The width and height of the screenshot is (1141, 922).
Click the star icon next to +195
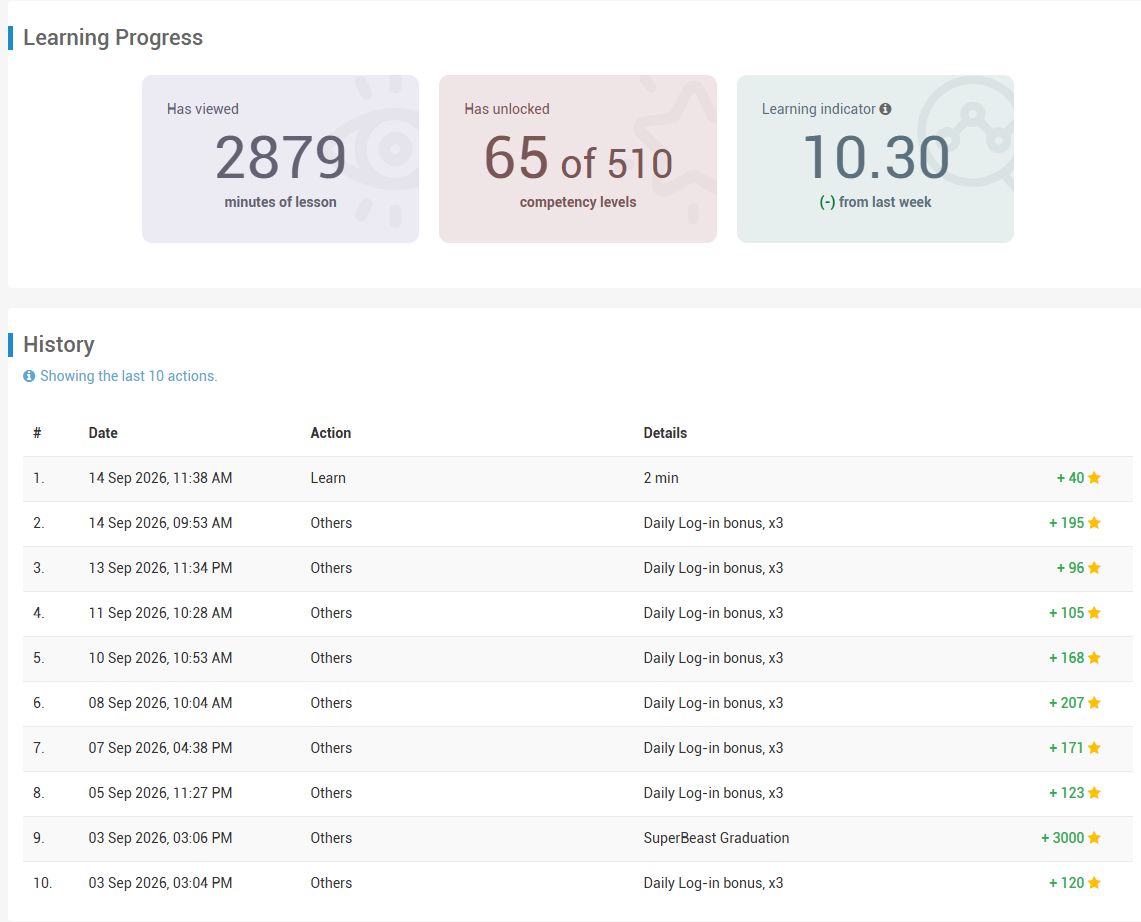[x=1094, y=523]
